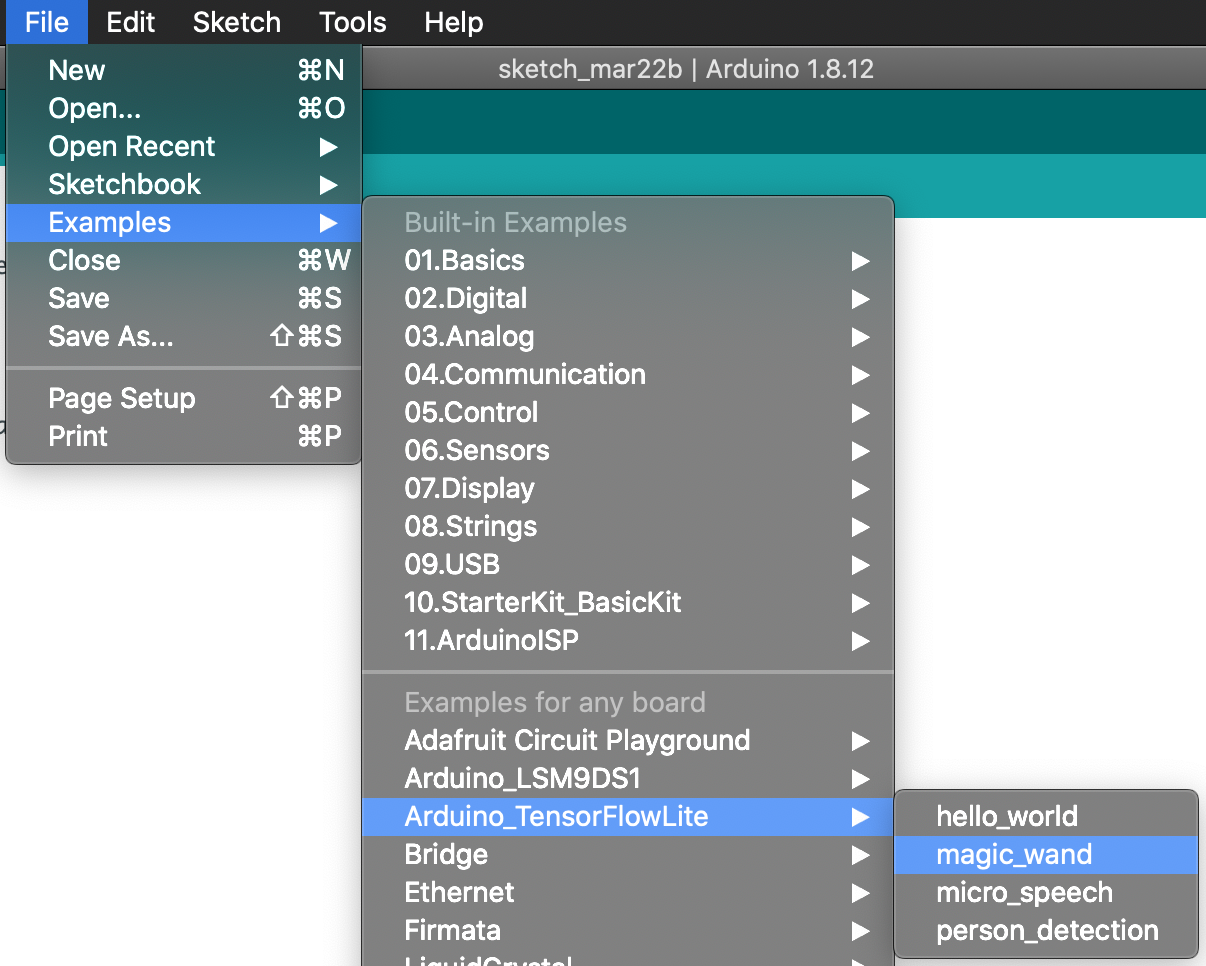This screenshot has width=1206, height=966.
Task: Expand the 01.Basics examples submenu
Action: [x=464, y=261]
